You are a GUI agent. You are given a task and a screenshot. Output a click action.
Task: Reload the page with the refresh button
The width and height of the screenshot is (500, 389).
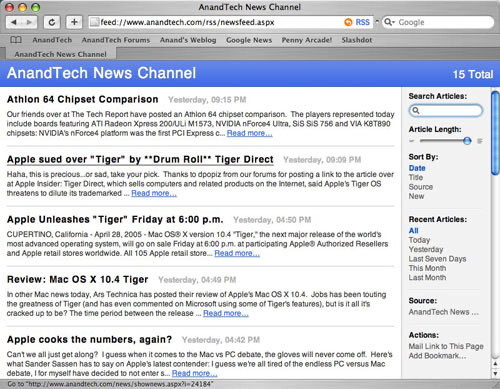click(52, 22)
